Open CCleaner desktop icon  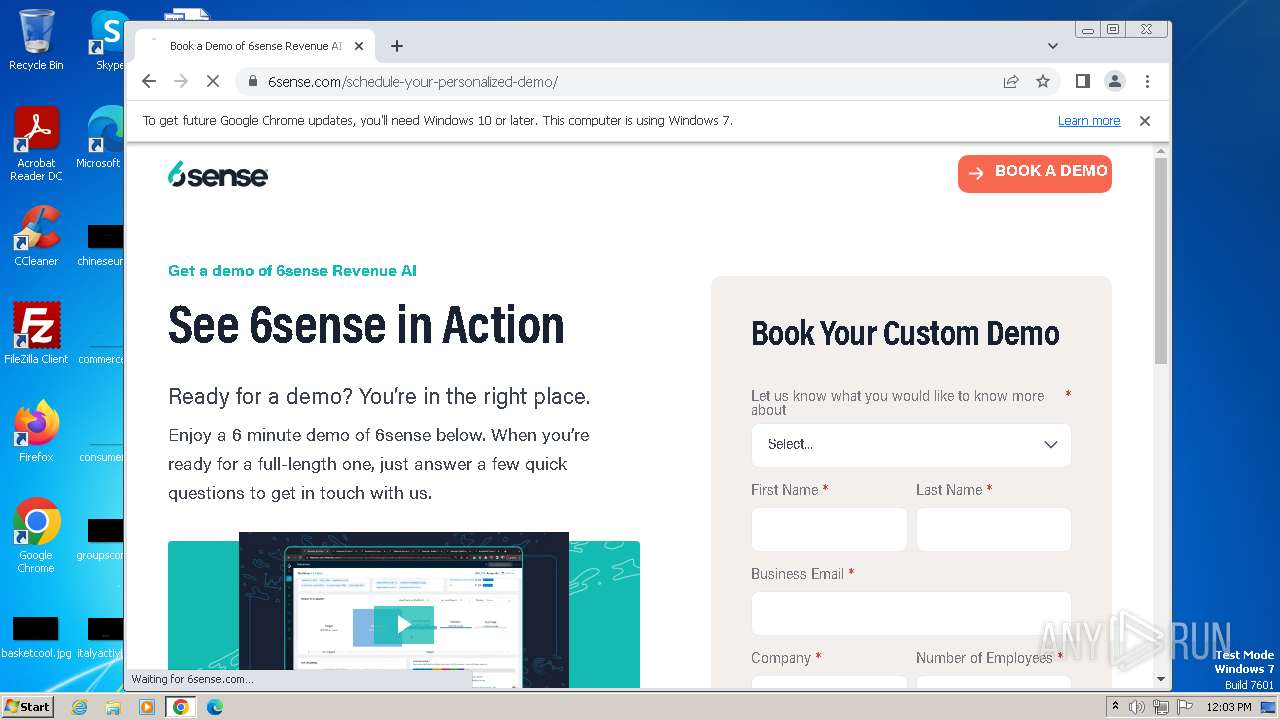36,236
